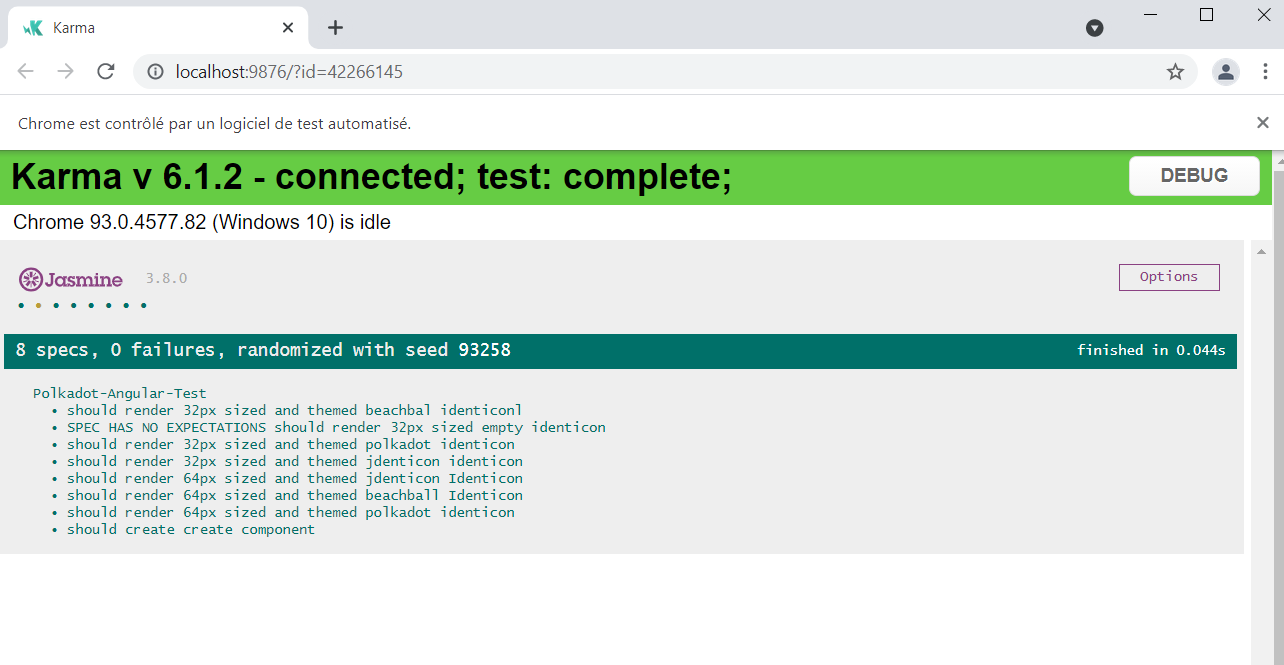Bookmark this page with the star icon
The image size is (1284, 665).
coord(1175,72)
